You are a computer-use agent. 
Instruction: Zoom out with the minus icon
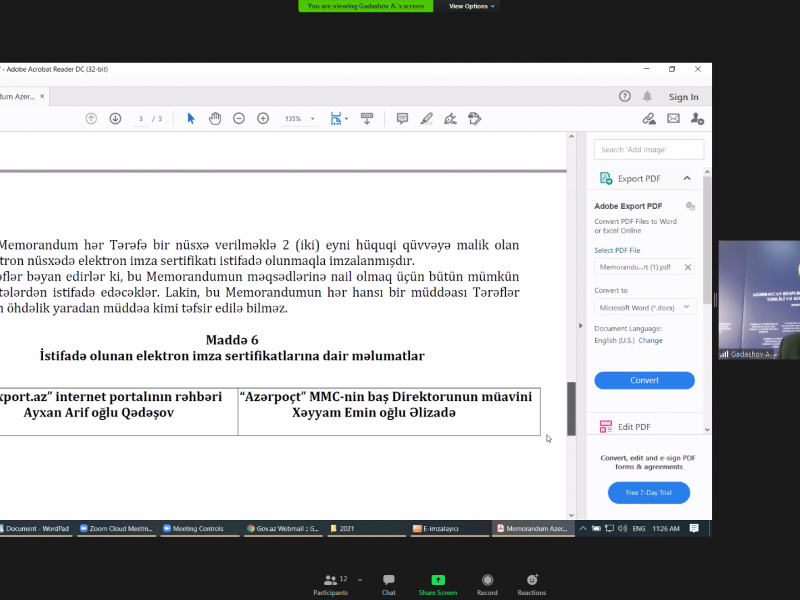(239, 119)
